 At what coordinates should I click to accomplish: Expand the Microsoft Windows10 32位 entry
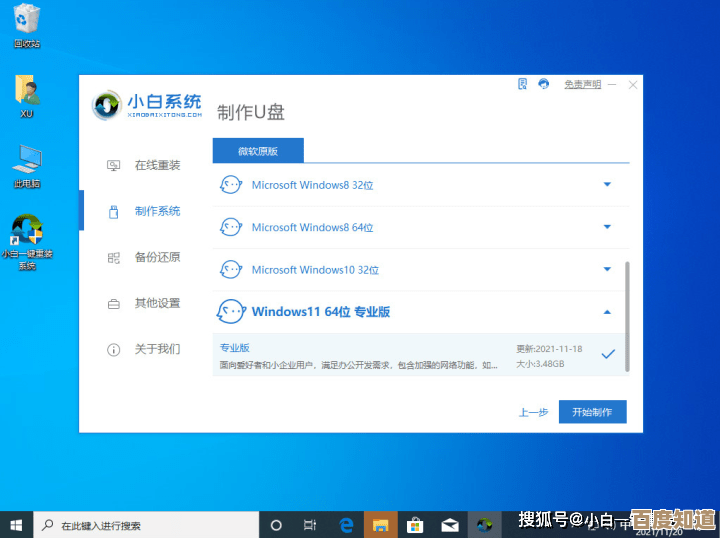pyautogui.click(x=607, y=270)
